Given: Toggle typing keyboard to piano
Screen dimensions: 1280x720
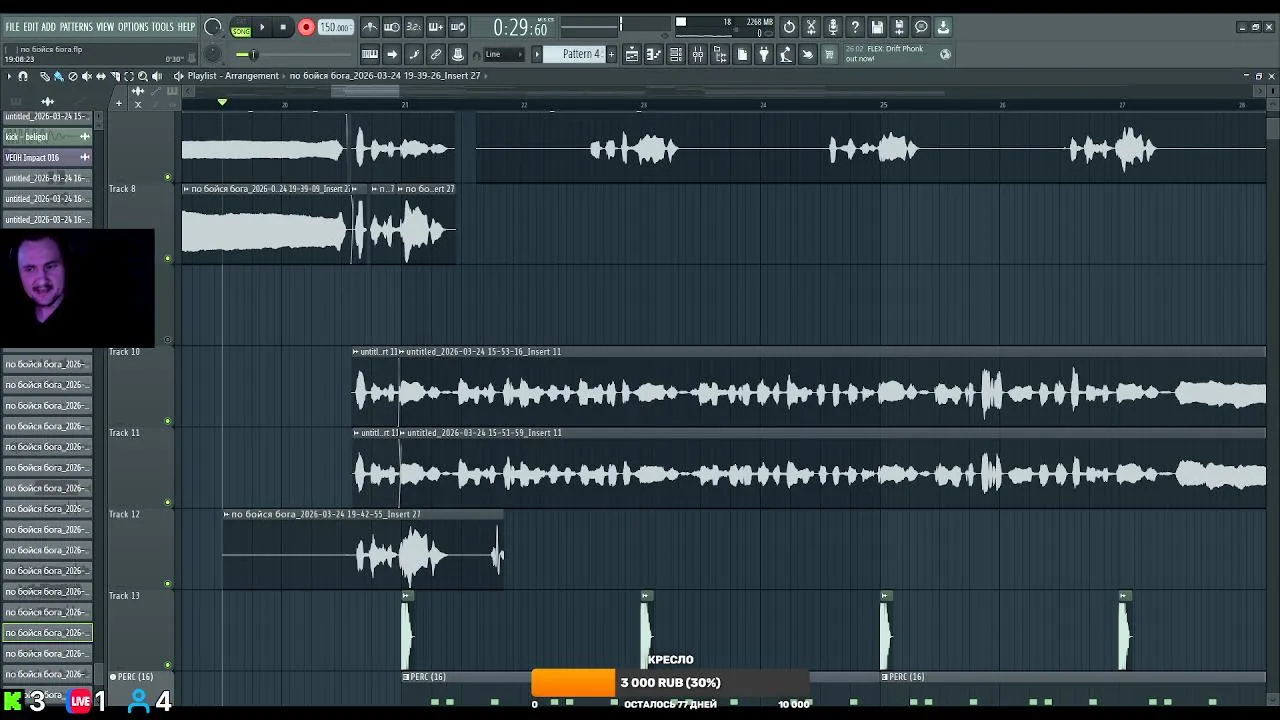Looking at the screenshot, I should click(369, 55).
